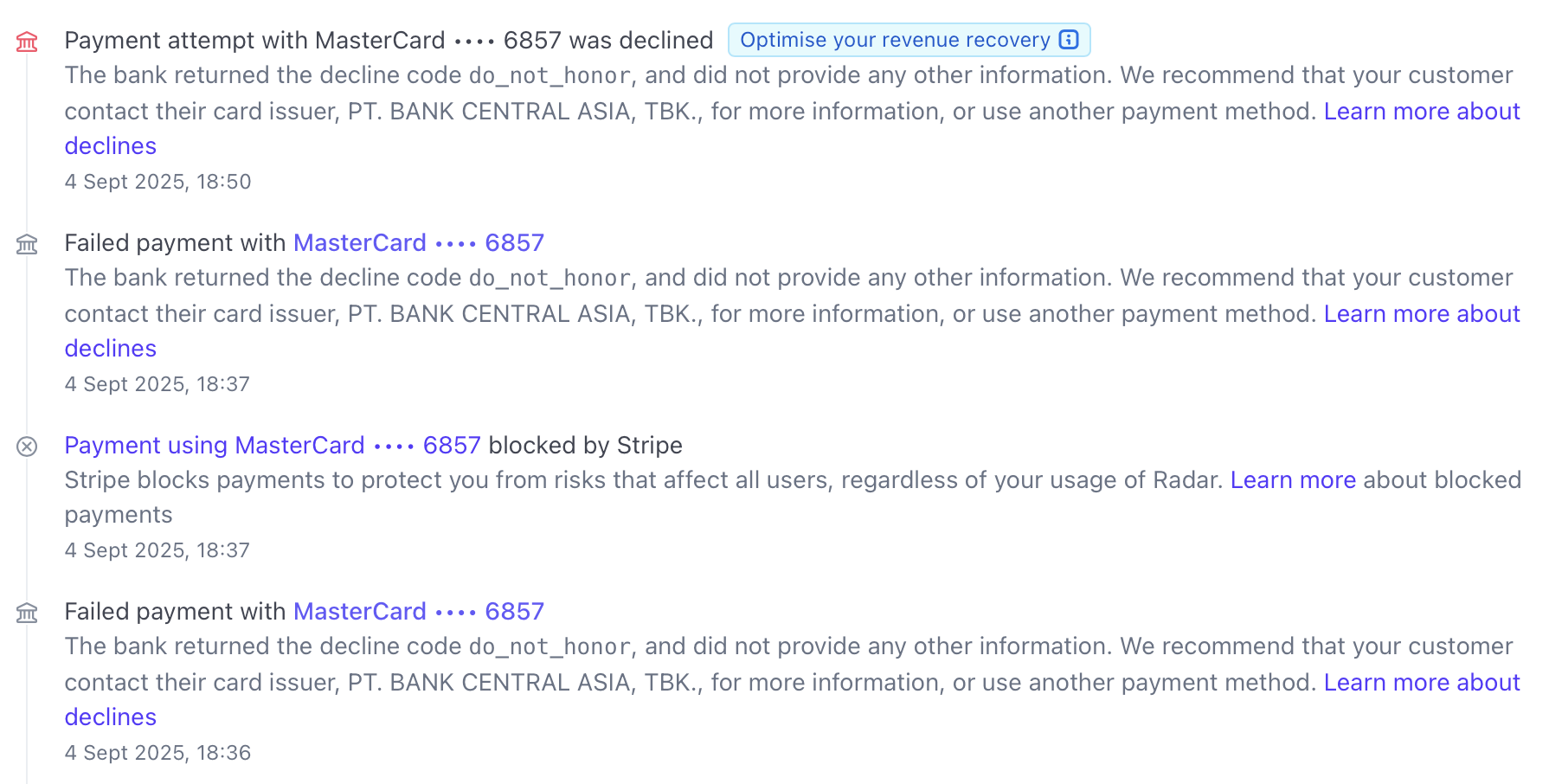Click the 18:37 timestamp under the failed payment entry
This screenshot has width=1549, height=784.
(x=157, y=384)
